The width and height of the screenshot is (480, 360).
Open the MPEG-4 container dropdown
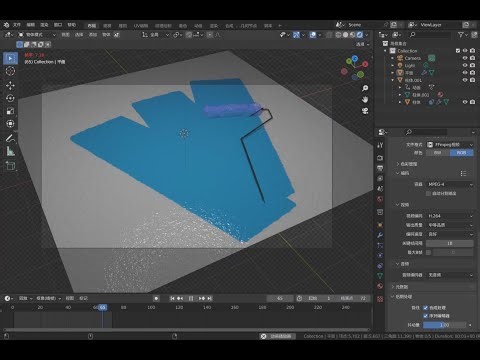tap(450, 184)
